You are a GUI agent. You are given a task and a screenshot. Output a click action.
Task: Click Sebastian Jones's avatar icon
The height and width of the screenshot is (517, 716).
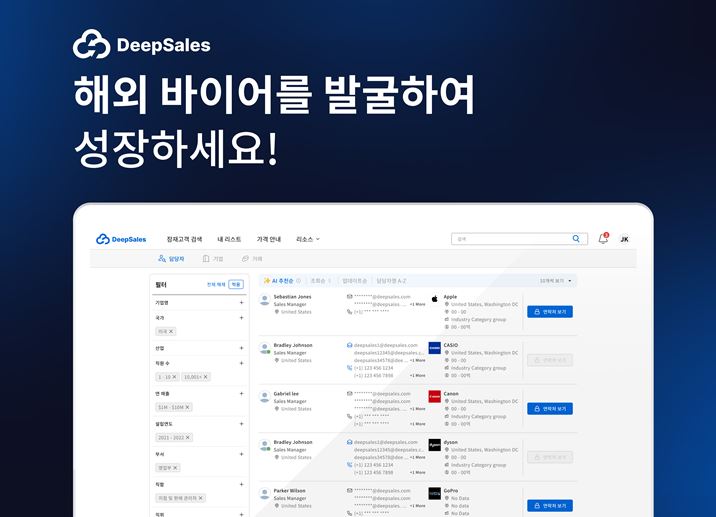pos(264,300)
